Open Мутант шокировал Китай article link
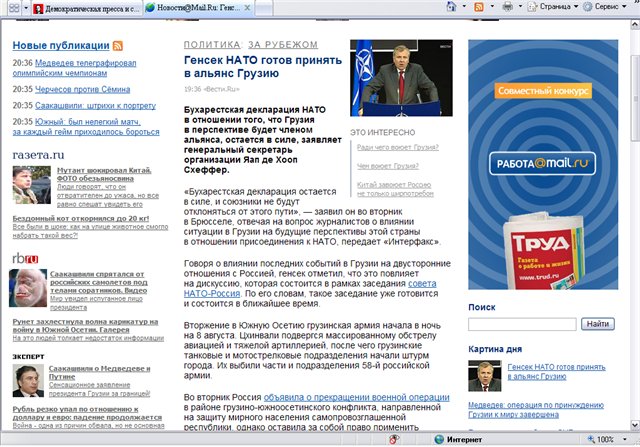The width and height of the screenshot is (640, 447). pos(104,174)
